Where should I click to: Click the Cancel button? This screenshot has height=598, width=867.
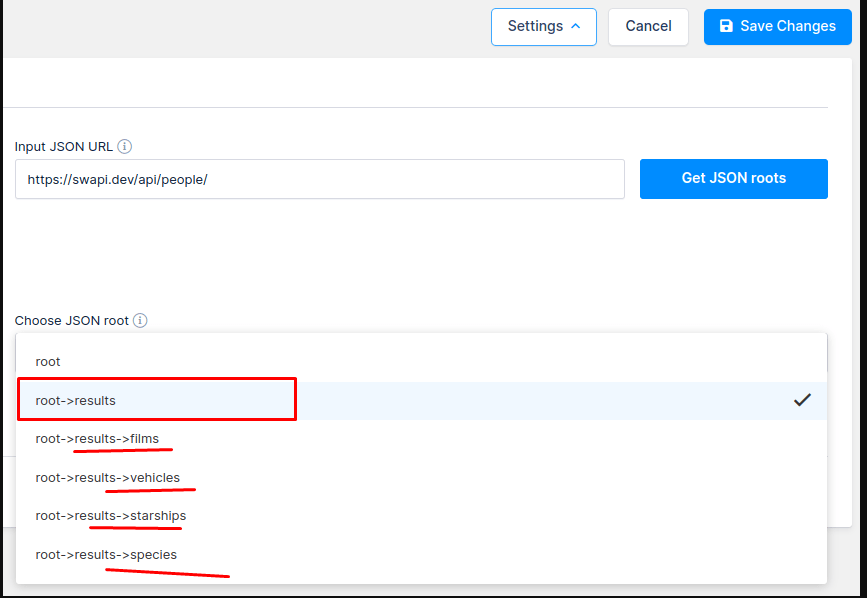[648, 27]
